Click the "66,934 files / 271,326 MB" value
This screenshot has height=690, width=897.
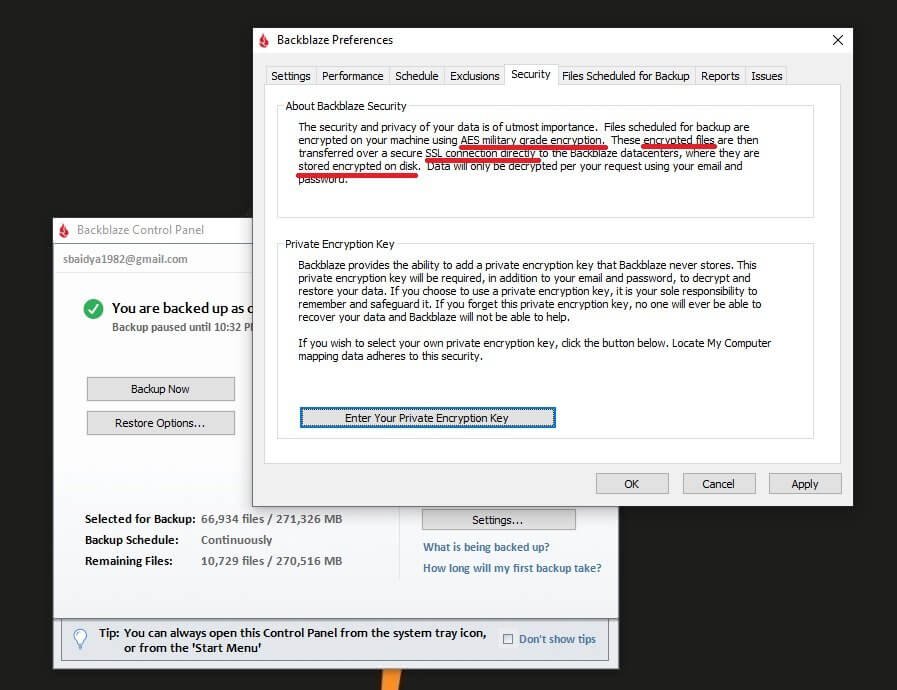tap(272, 519)
